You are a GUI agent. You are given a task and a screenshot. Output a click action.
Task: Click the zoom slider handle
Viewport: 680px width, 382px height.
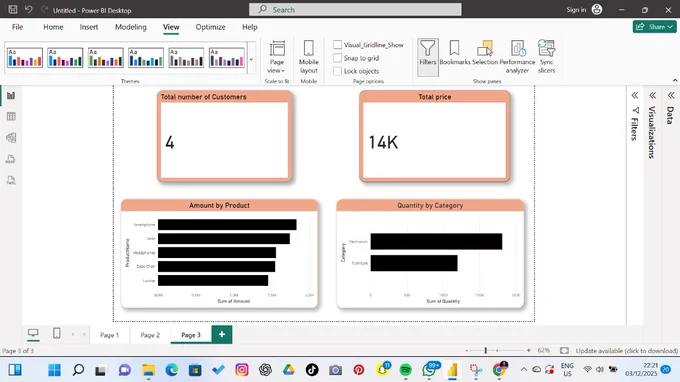[485, 350]
